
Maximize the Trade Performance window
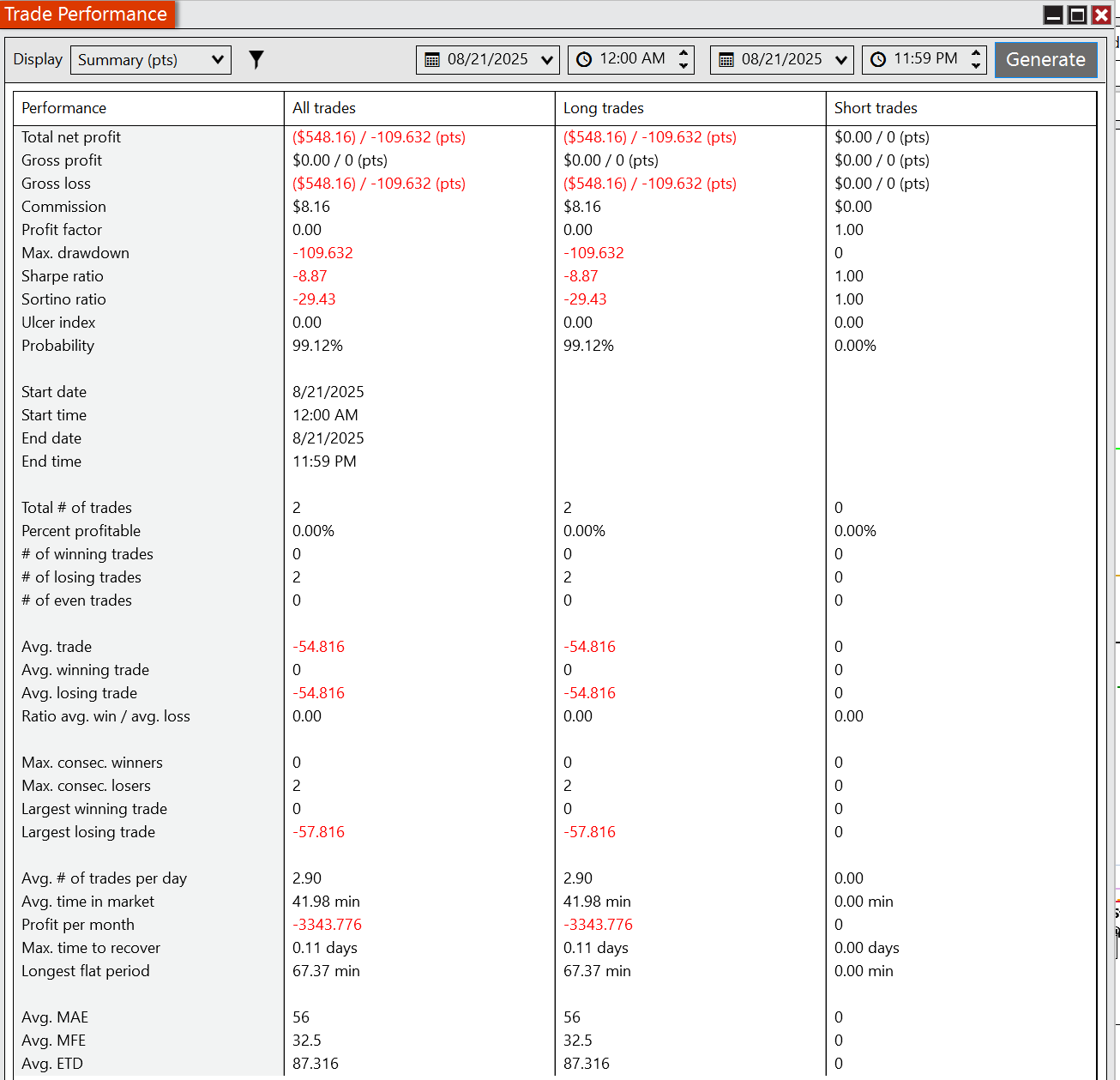[1077, 15]
